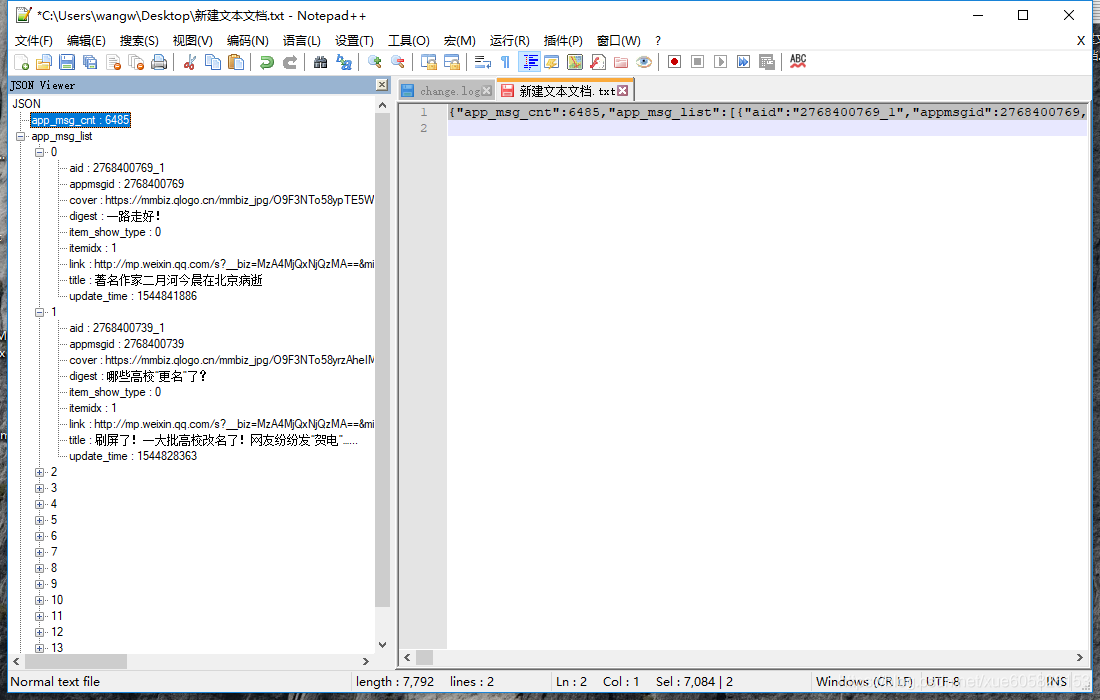The image size is (1100, 700).
Task: Click the Save All icon
Action: tap(90, 62)
